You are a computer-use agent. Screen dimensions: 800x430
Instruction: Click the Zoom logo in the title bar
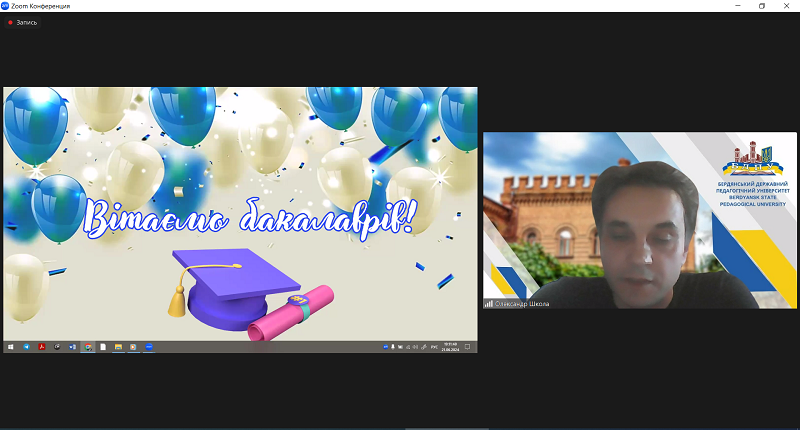(x=5, y=6)
